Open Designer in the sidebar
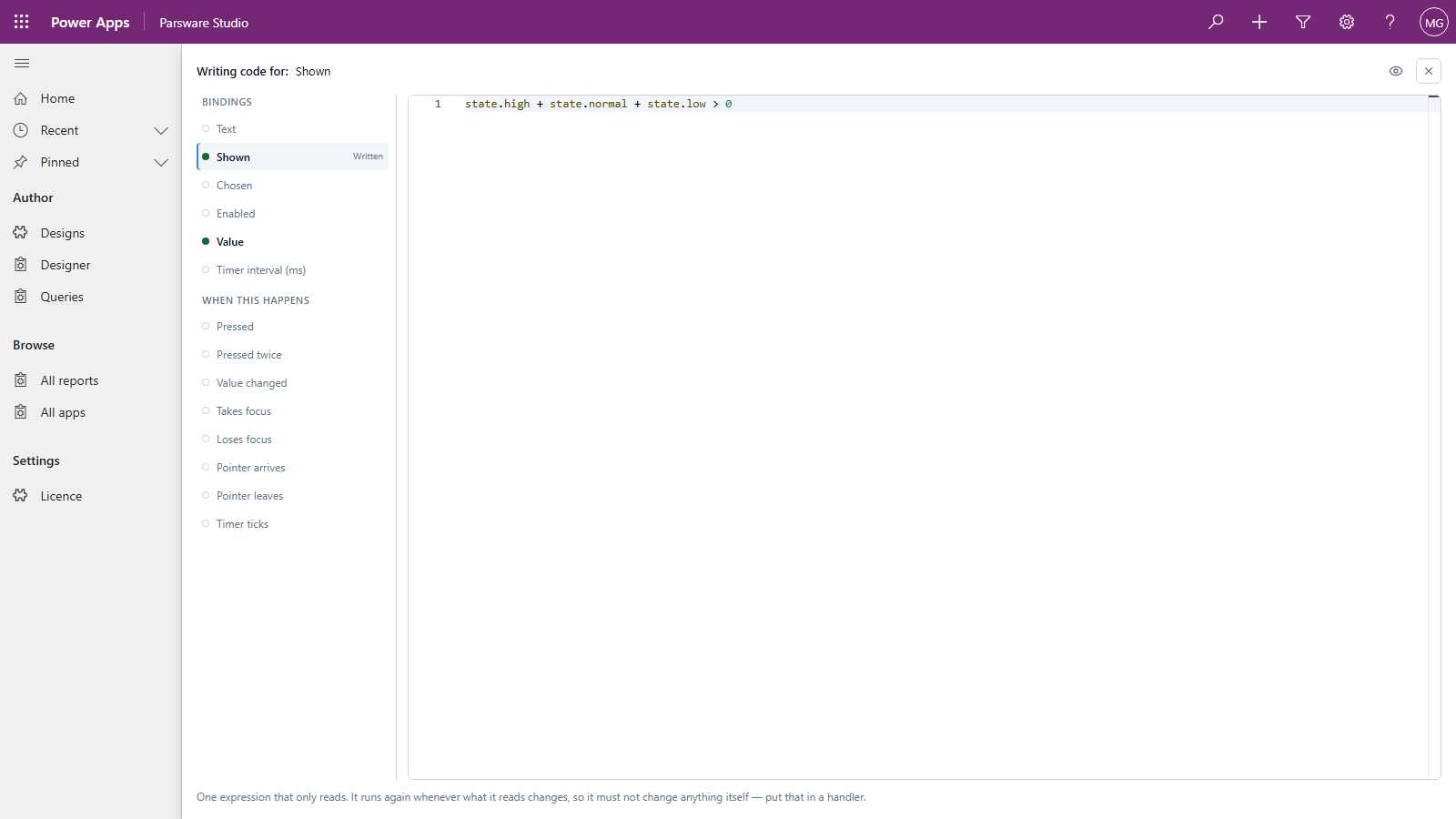This screenshot has height=819, width=1456. click(x=91, y=265)
